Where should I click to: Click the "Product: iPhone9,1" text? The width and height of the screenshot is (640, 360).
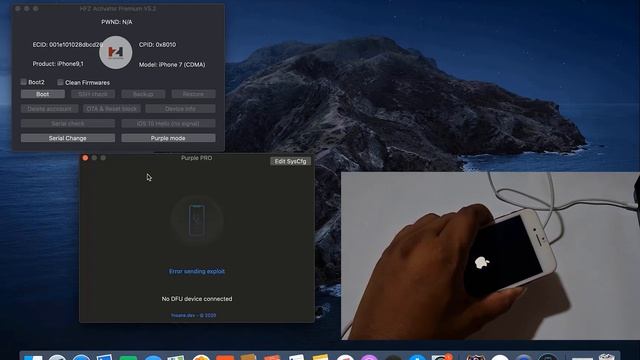58,64
